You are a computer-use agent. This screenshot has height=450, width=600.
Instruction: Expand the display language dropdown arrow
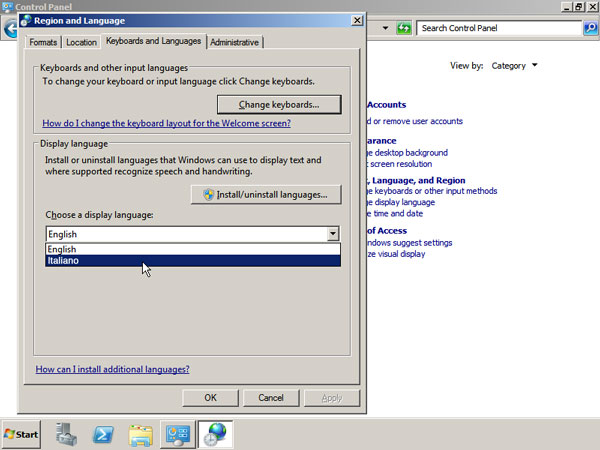click(333, 234)
